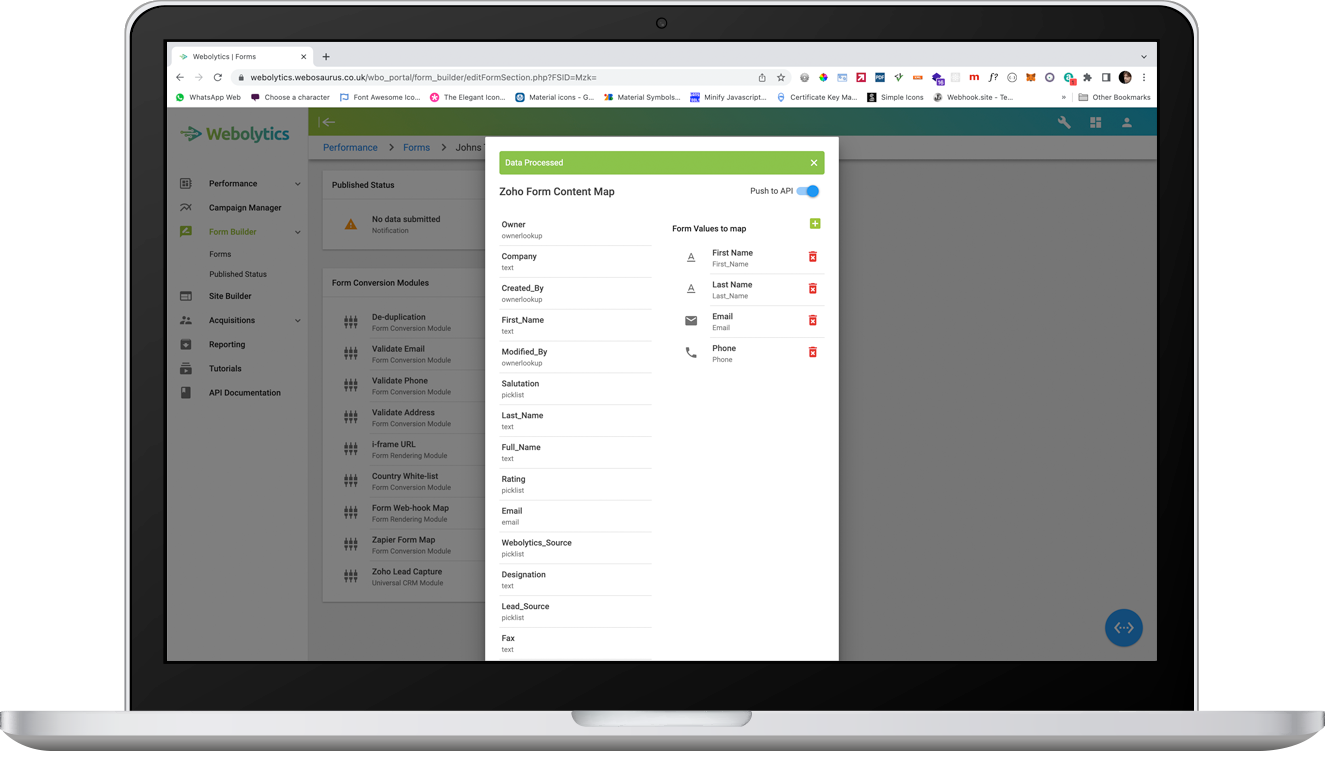Click the Reporting icon in the sidebar

coord(184,344)
